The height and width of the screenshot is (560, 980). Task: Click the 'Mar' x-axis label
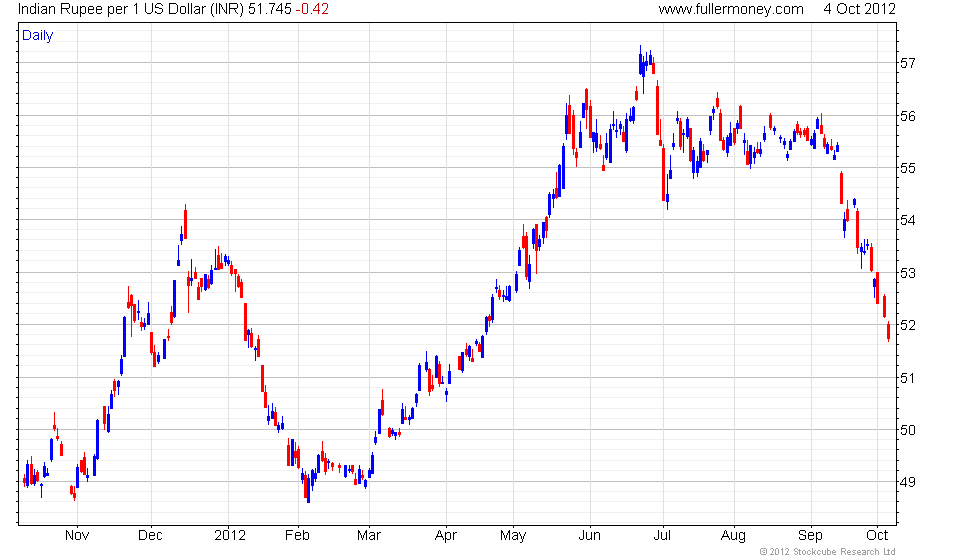pyautogui.click(x=369, y=536)
